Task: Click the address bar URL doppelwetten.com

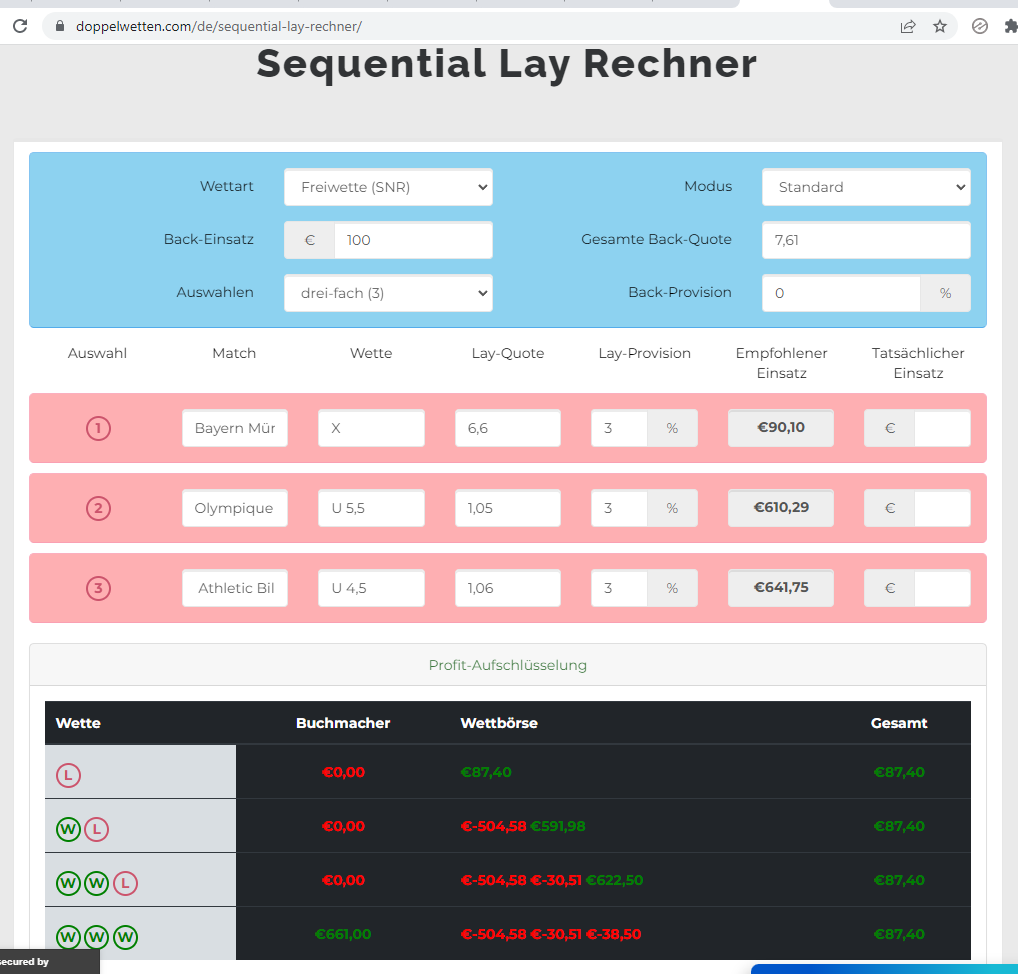Action: click(x=218, y=26)
